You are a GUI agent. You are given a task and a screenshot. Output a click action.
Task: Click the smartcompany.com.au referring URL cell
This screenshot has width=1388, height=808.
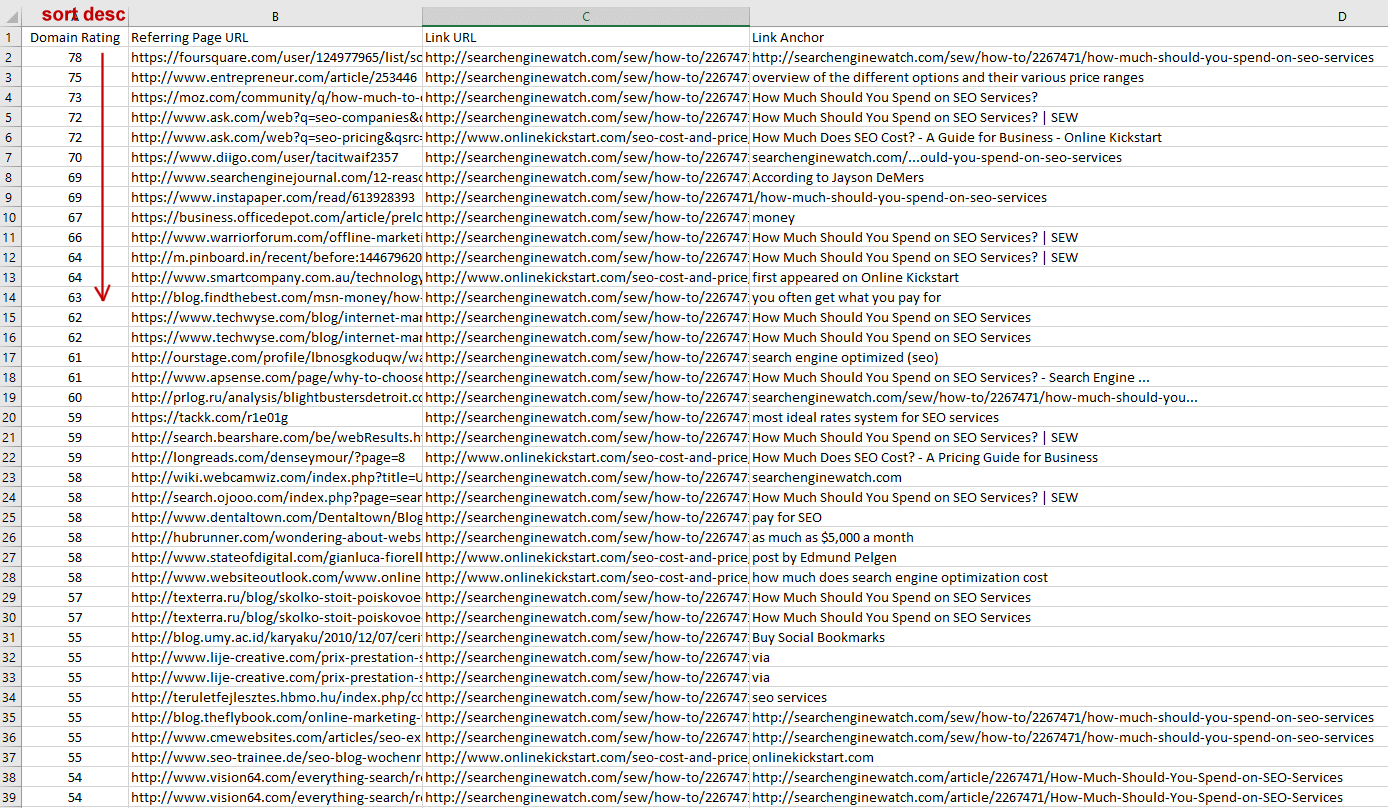(x=275, y=277)
